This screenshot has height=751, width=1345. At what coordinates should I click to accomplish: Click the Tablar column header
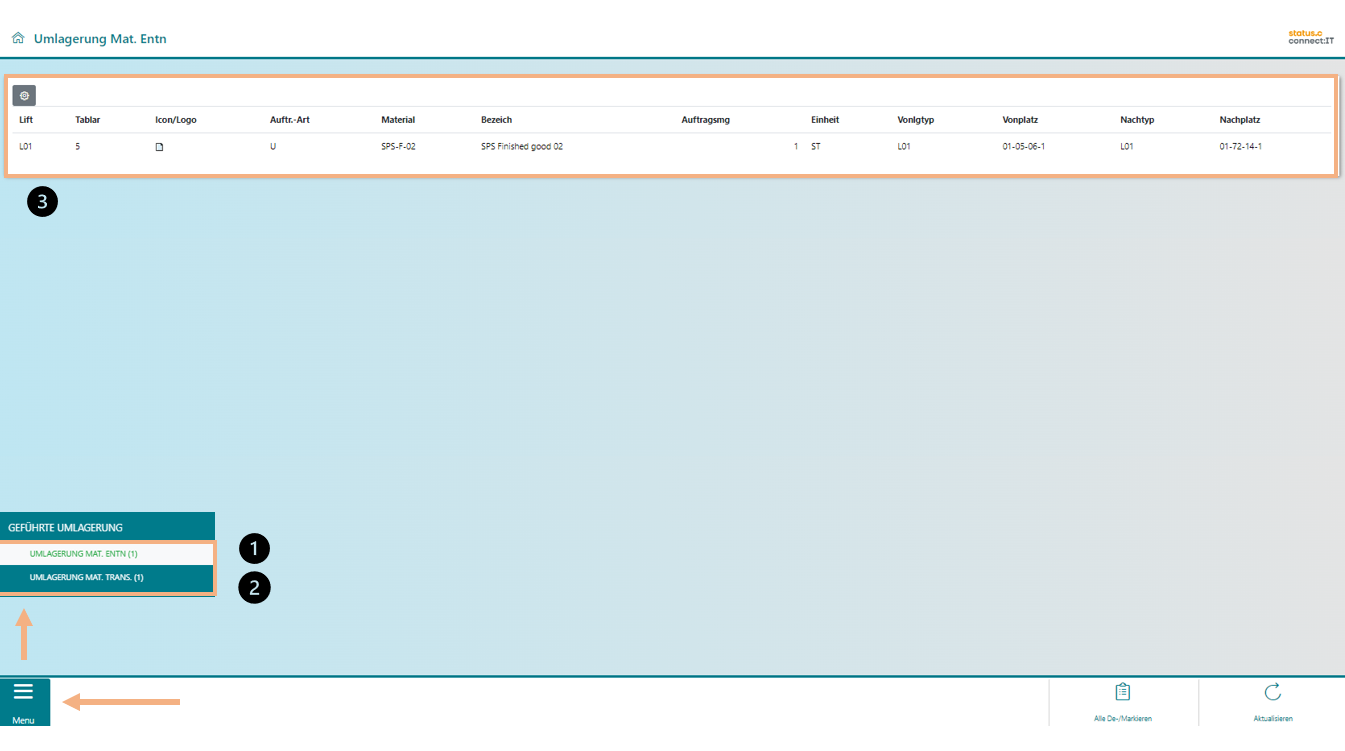coord(87,120)
